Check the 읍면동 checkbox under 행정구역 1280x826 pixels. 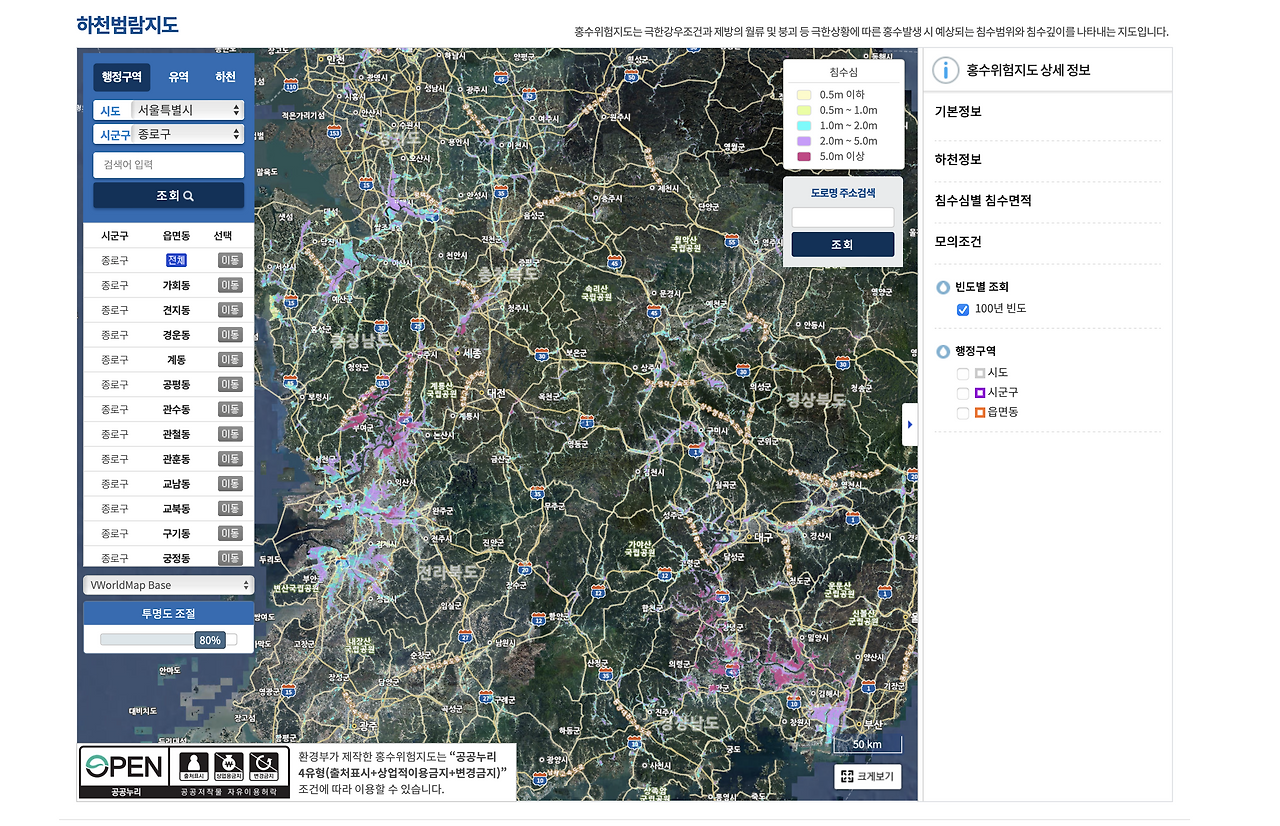(x=962, y=412)
